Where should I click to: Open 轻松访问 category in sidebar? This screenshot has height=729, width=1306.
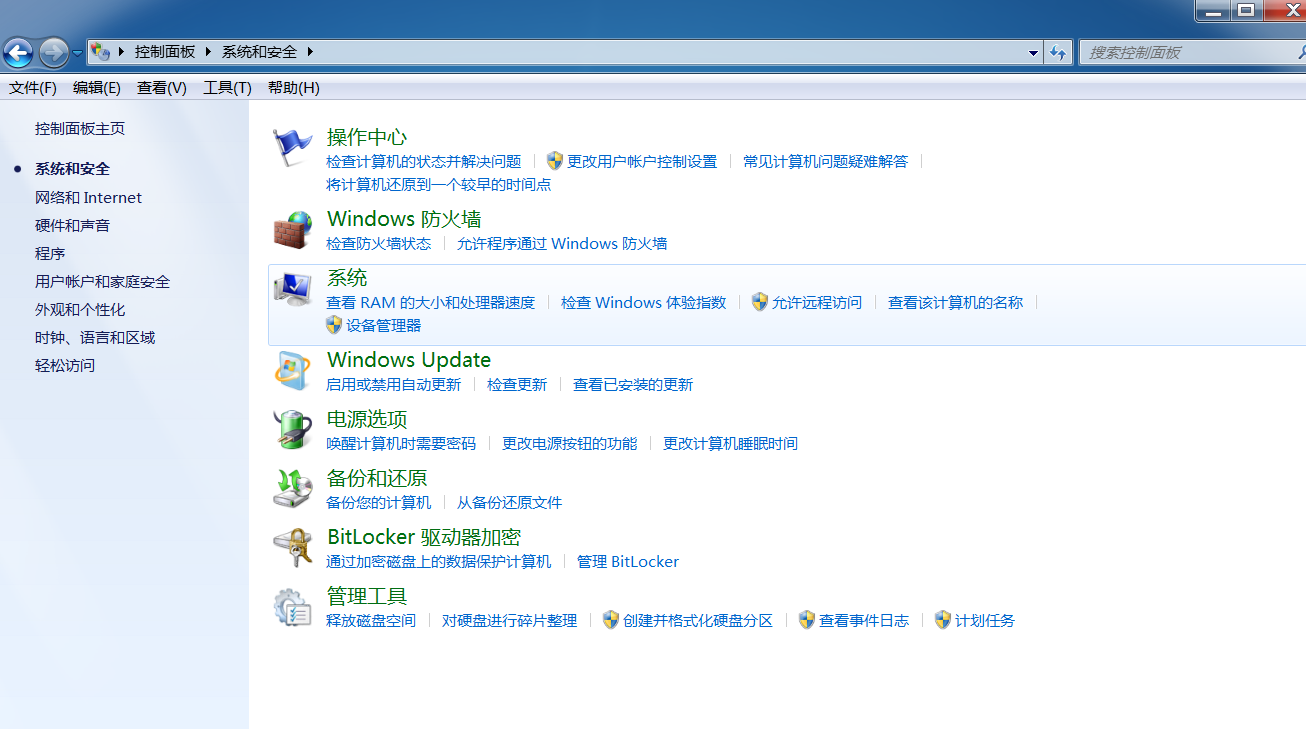pos(65,366)
